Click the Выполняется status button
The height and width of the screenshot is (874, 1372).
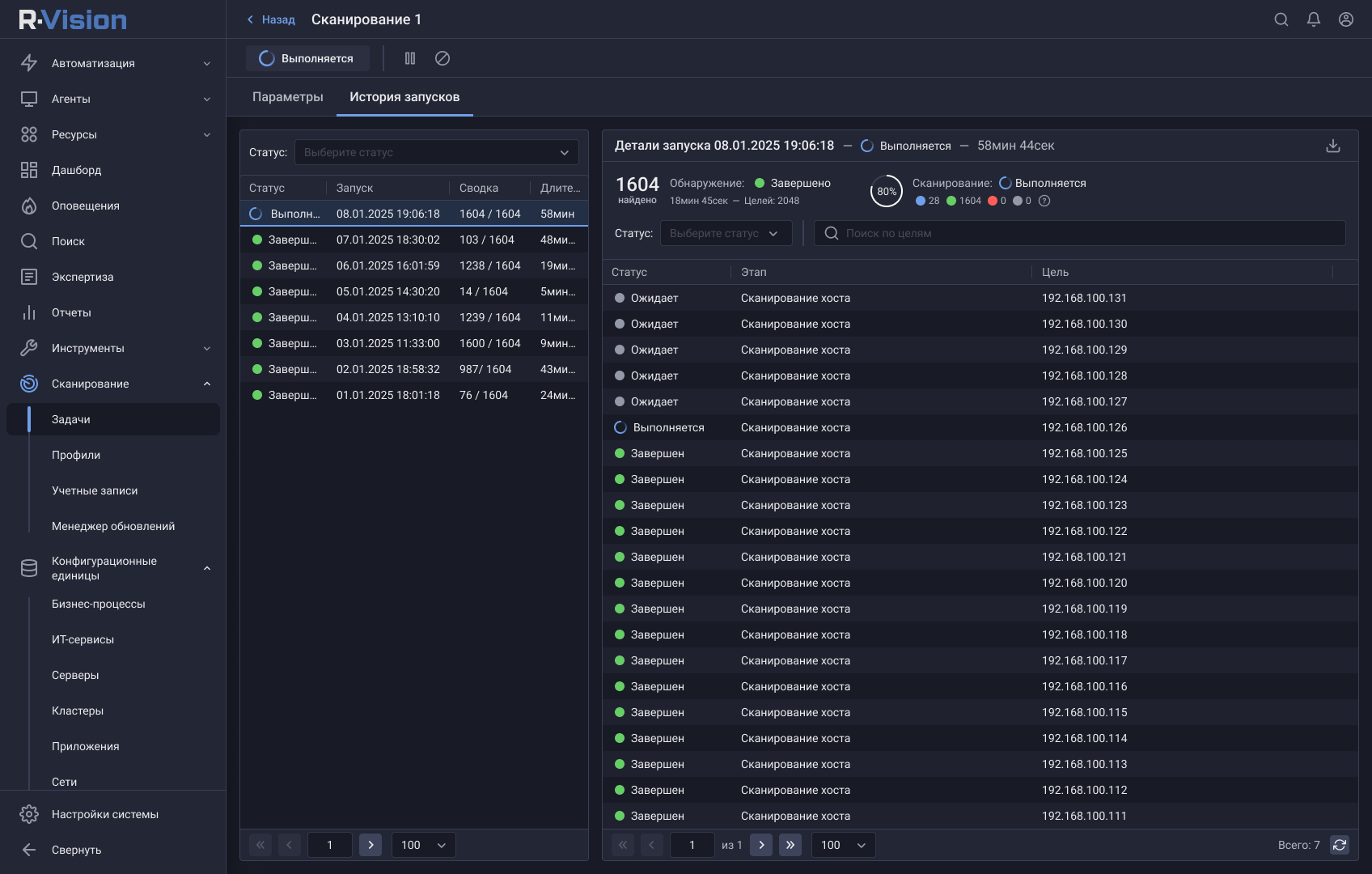(x=307, y=58)
